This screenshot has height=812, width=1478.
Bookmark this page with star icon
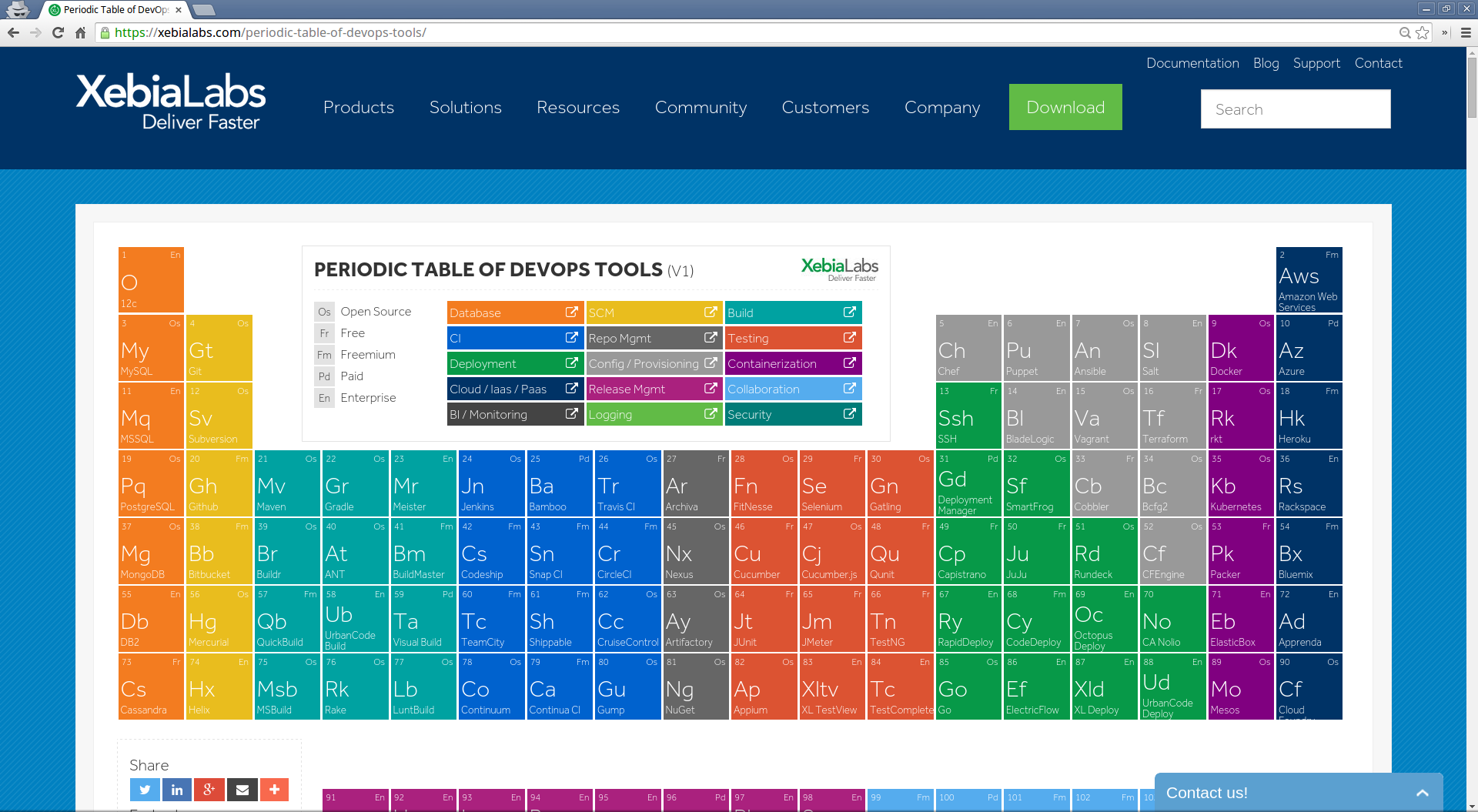tap(1422, 32)
